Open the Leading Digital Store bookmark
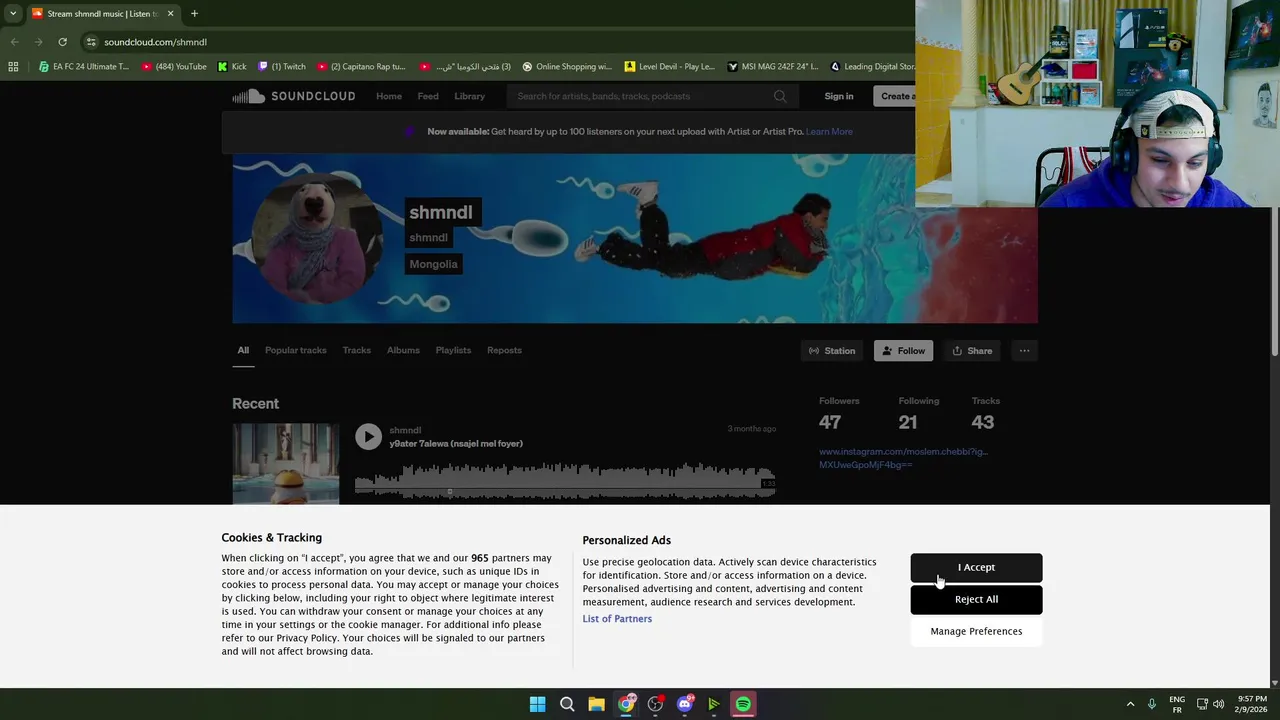This screenshot has height=720, width=1280. coord(872,67)
